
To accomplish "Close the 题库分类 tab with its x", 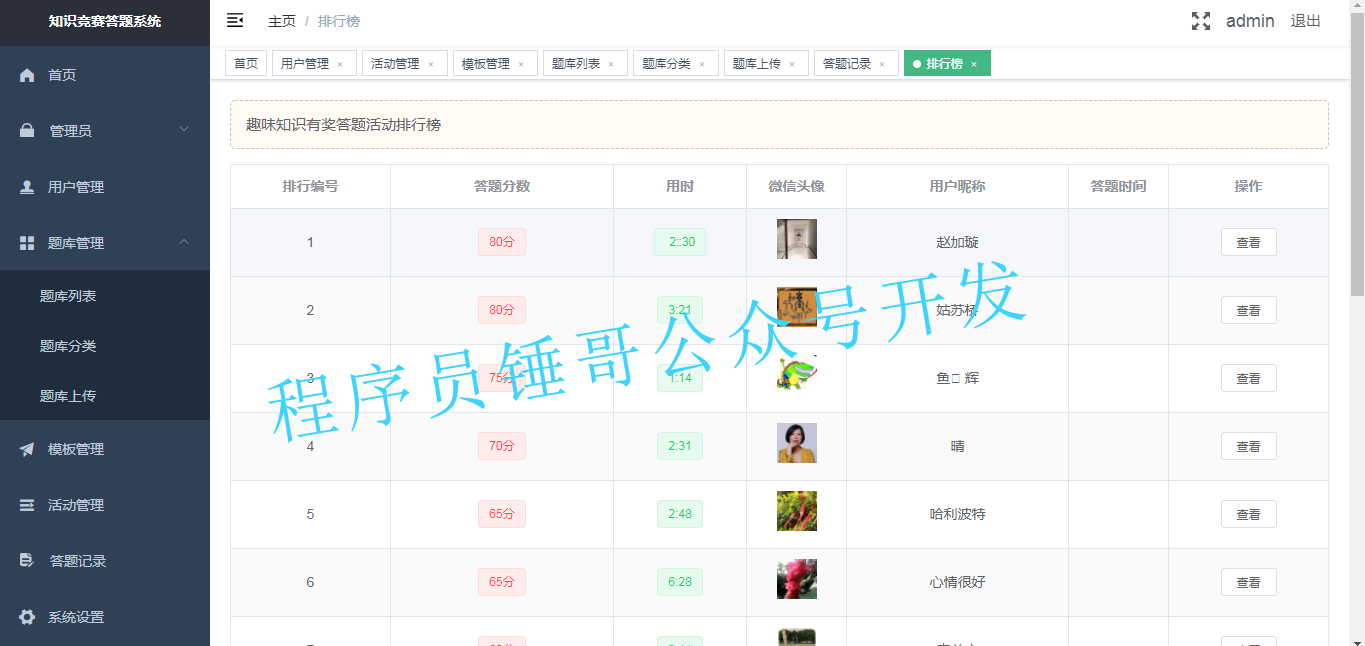I will pos(702,64).
